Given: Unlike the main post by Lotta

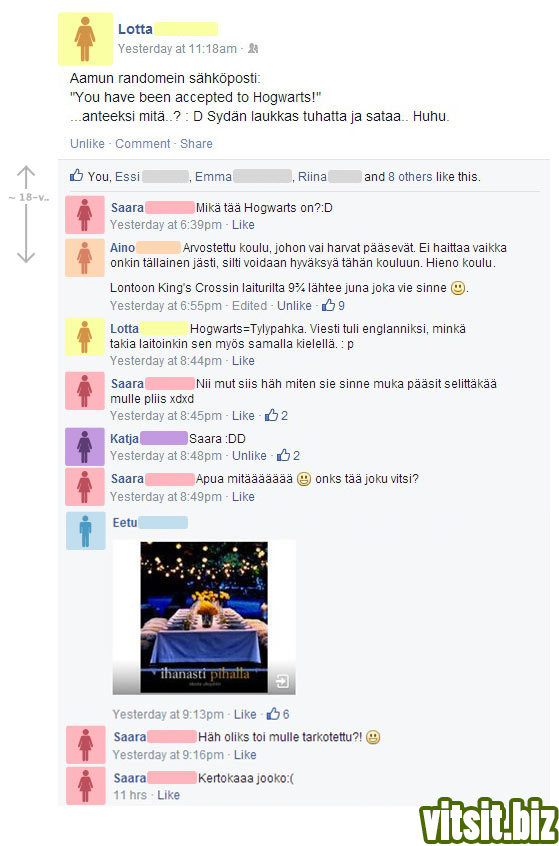Looking at the screenshot, I should click(87, 144).
